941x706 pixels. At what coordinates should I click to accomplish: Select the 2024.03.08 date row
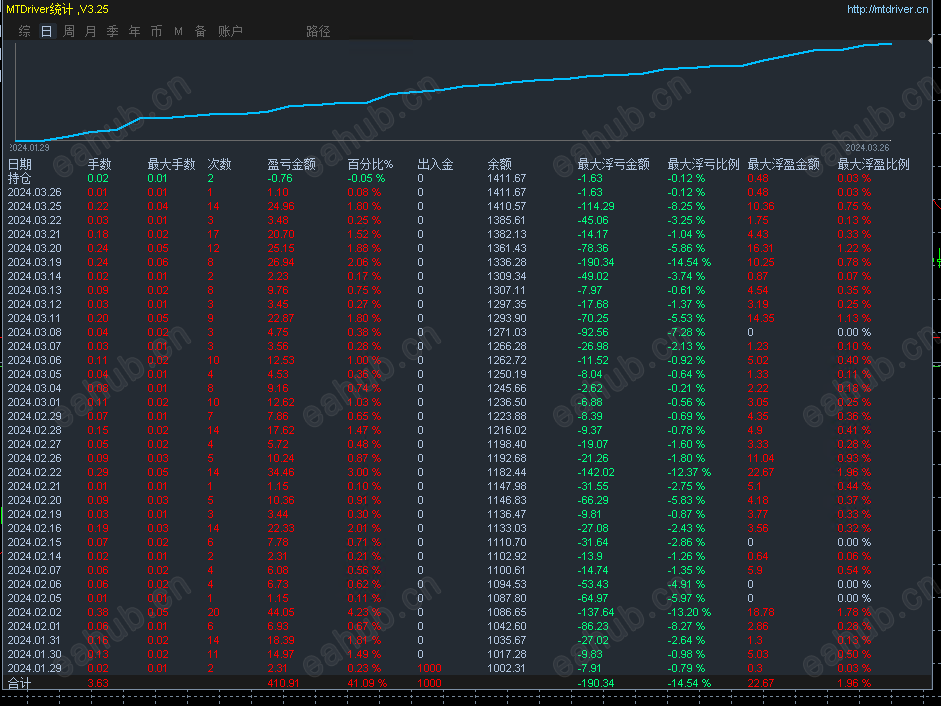coord(34,333)
